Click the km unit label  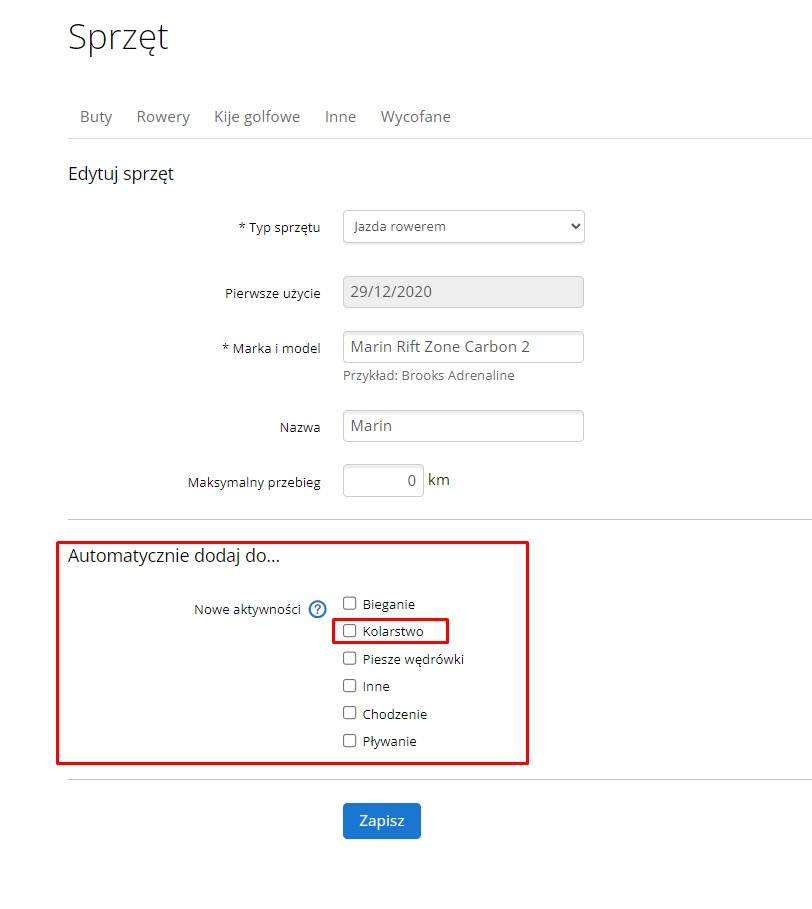(439, 480)
